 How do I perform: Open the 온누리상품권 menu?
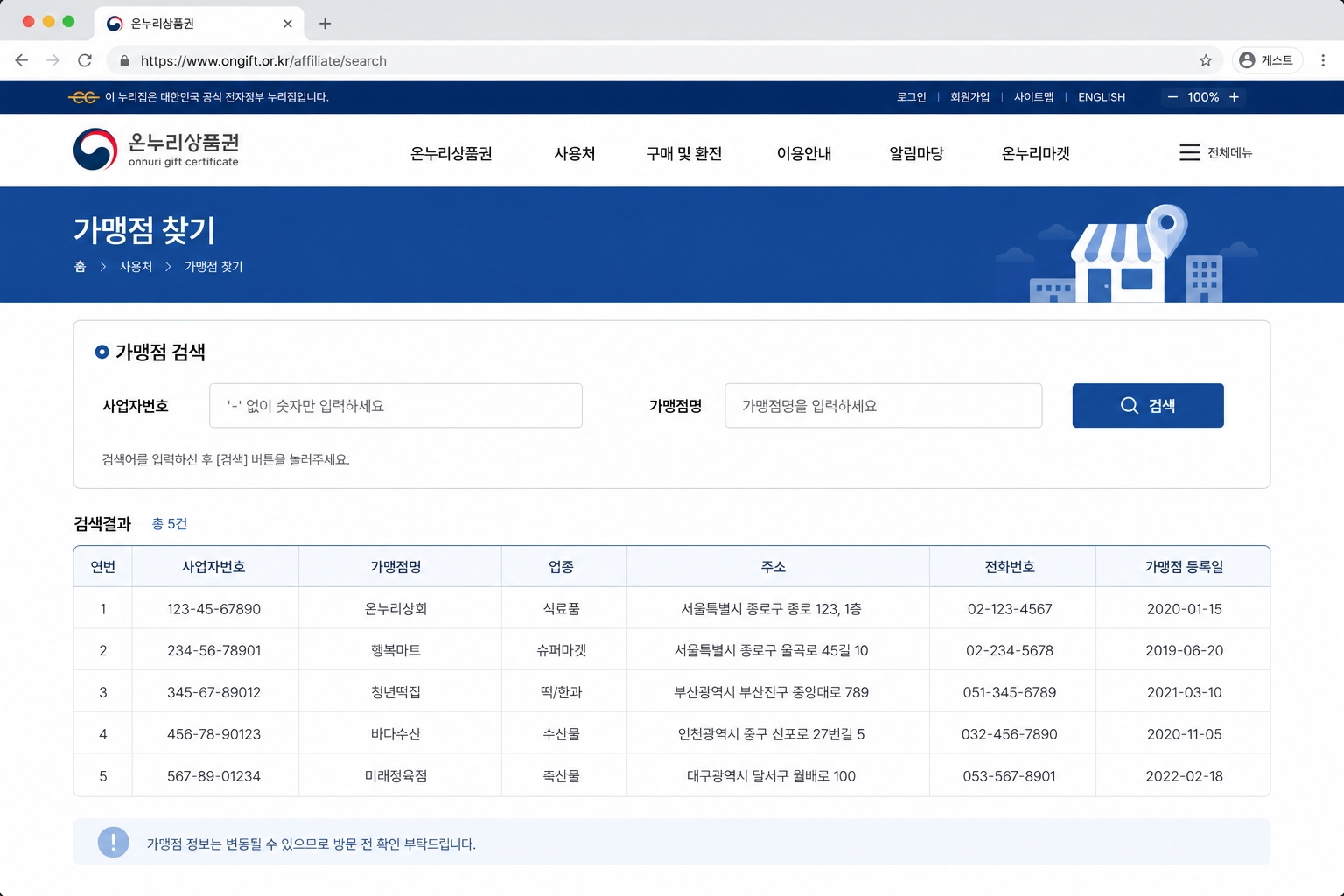pyautogui.click(x=451, y=153)
